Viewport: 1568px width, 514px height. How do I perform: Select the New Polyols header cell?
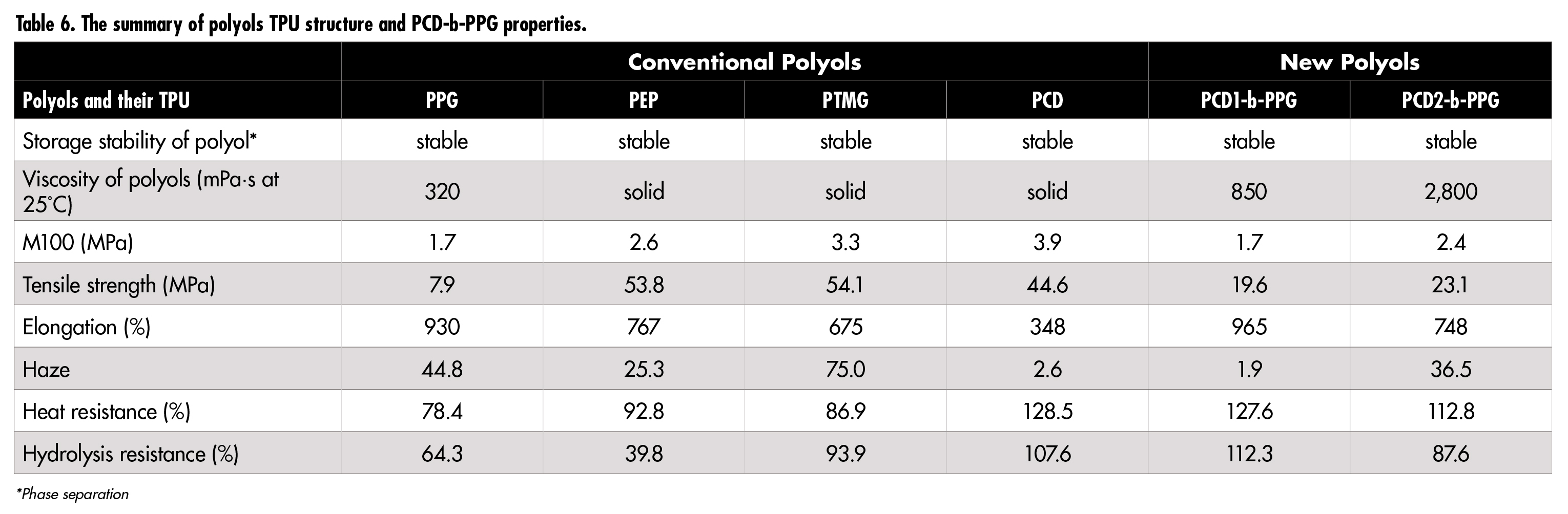pos(1350,61)
